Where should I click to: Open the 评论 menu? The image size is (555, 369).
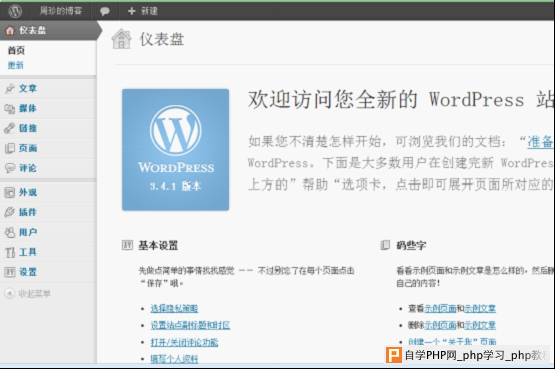[28, 168]
